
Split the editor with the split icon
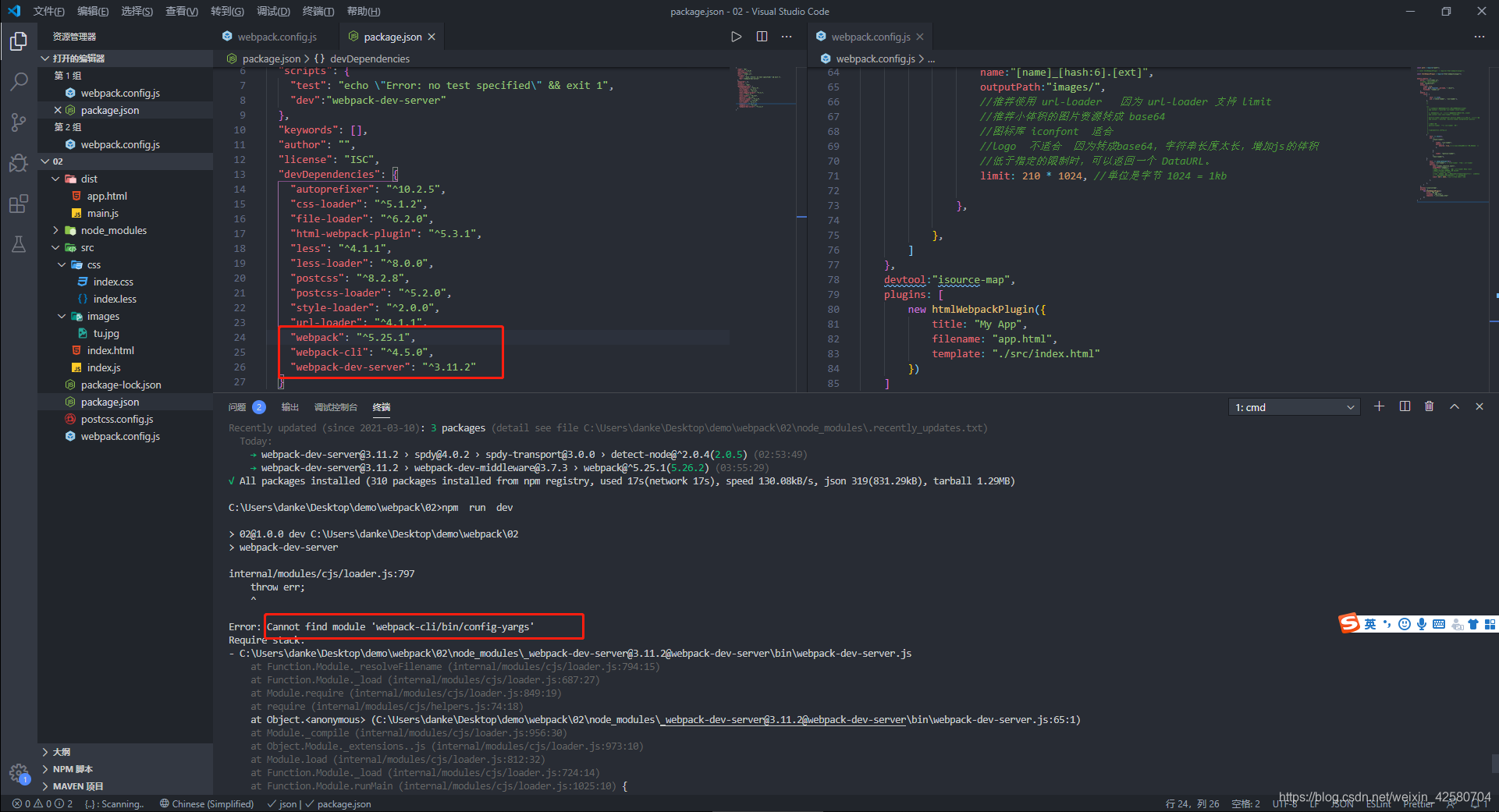tap(762, 37)
